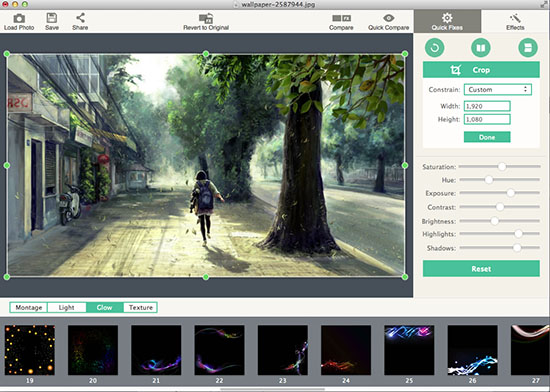Click the Brightness slider handle
This screenshot has width=550, height=392.
coord(495,221)
